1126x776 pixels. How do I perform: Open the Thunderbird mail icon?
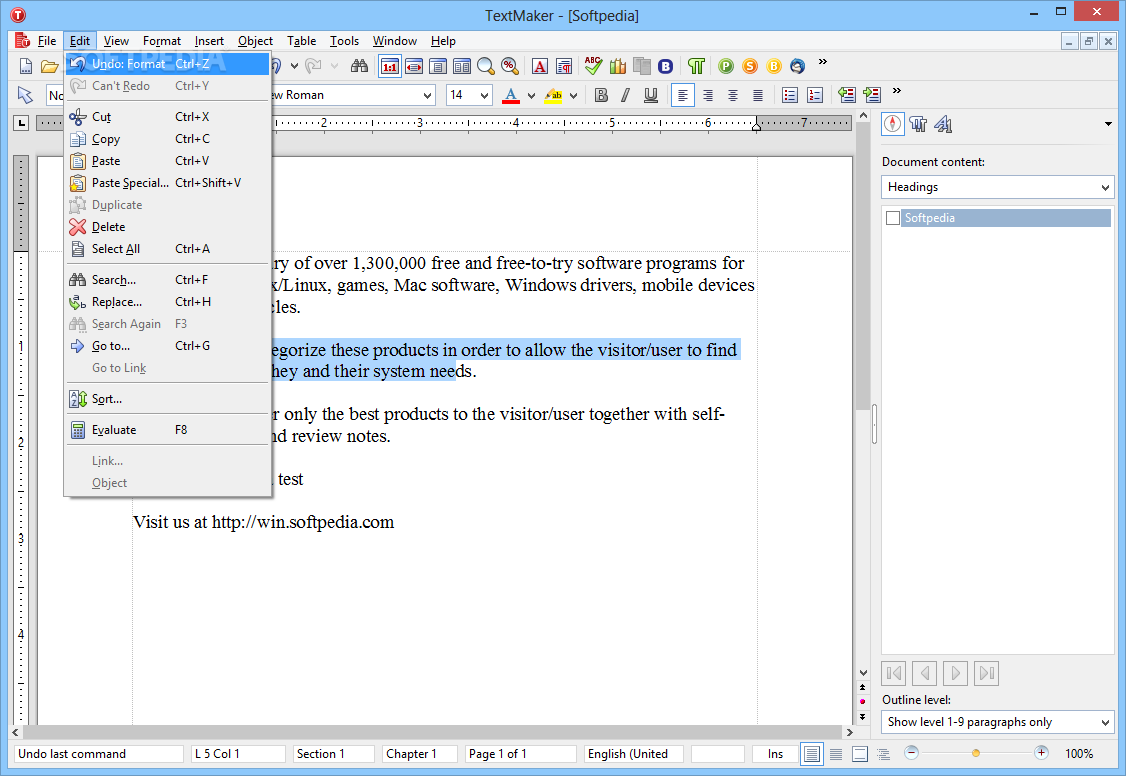click(798, 67)
